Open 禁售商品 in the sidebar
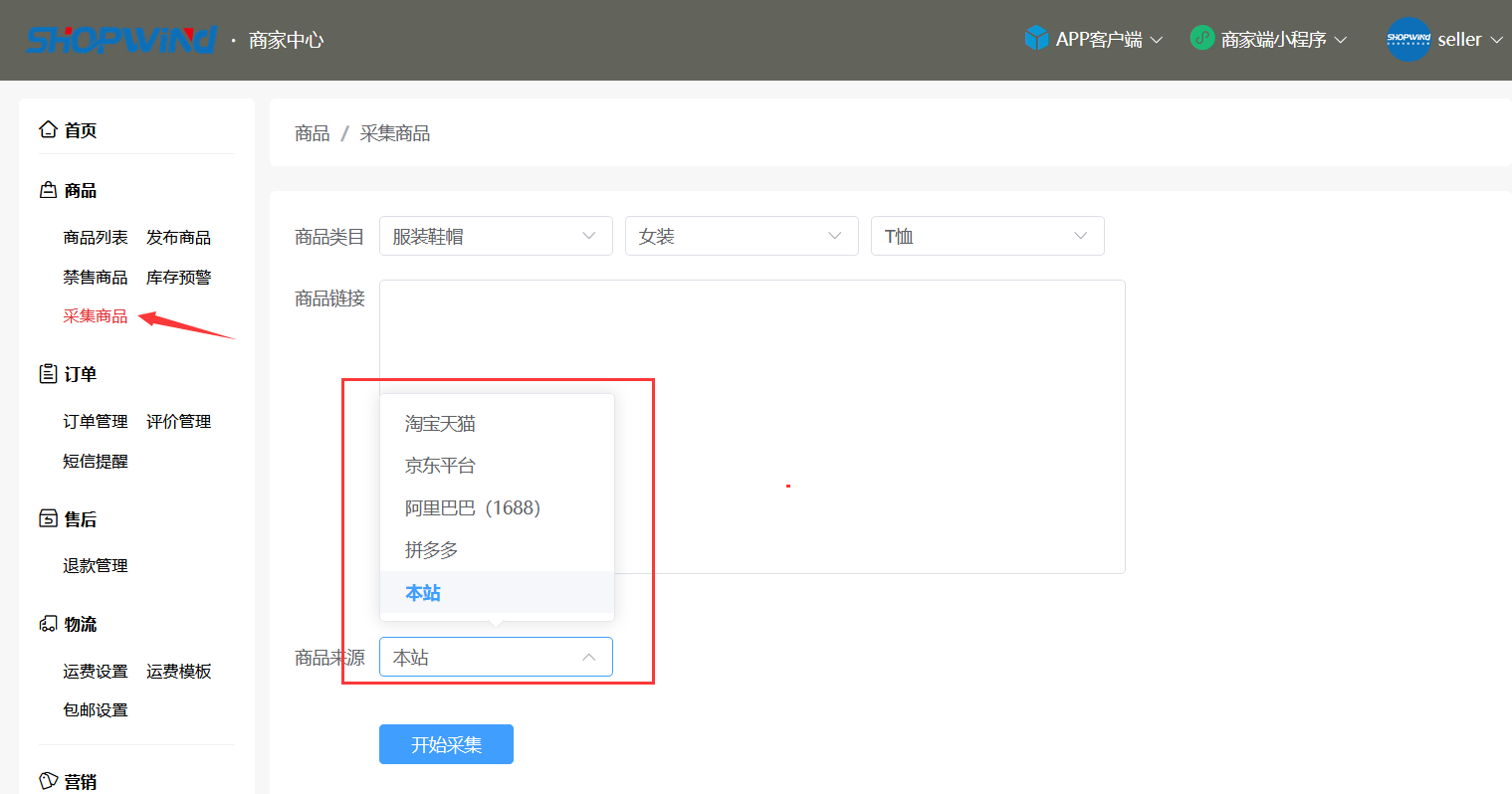Viewport: 1512px width, 794px height. (x=96, y=277)
